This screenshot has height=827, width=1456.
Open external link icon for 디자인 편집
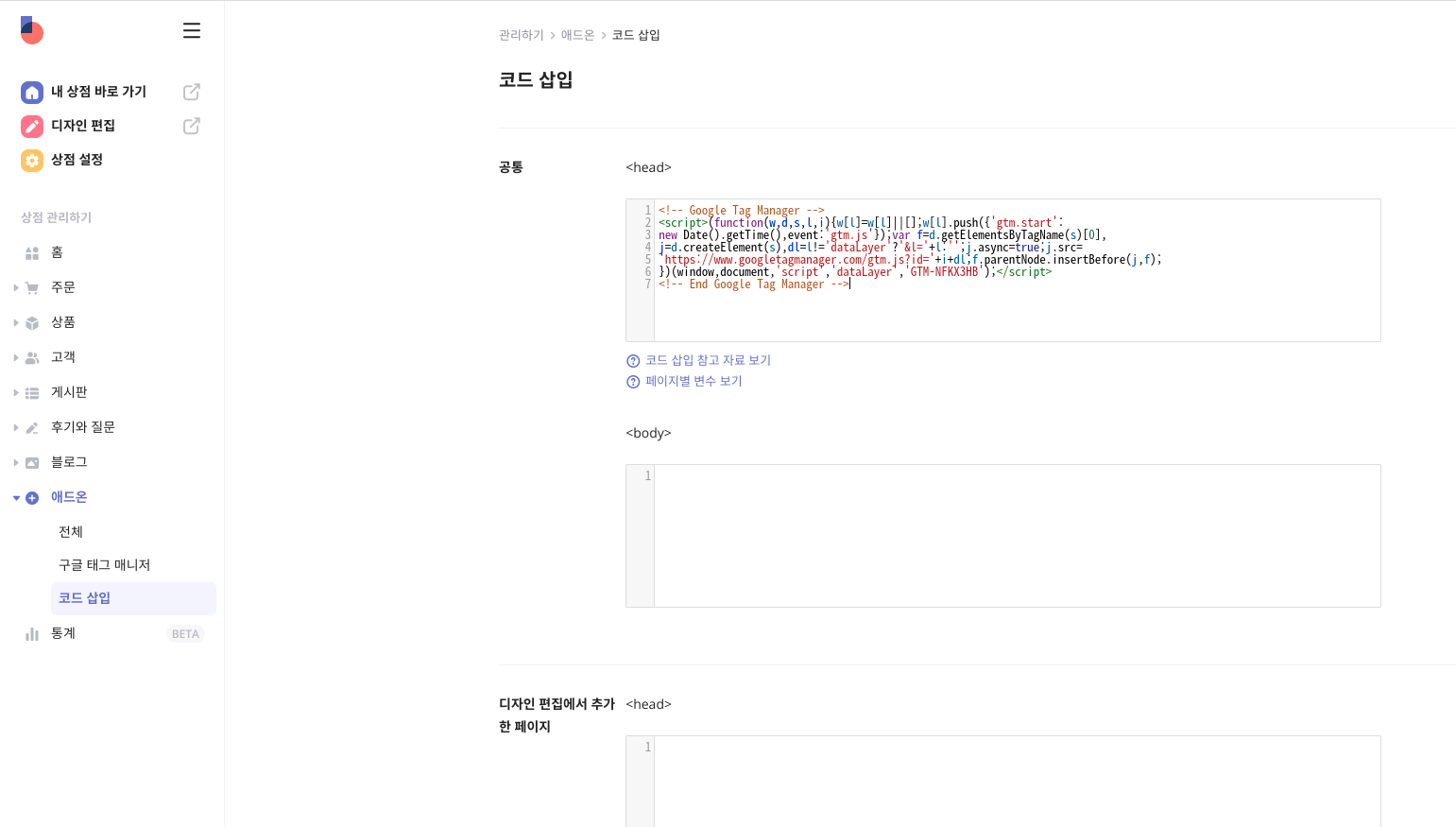tap(192, 126)
